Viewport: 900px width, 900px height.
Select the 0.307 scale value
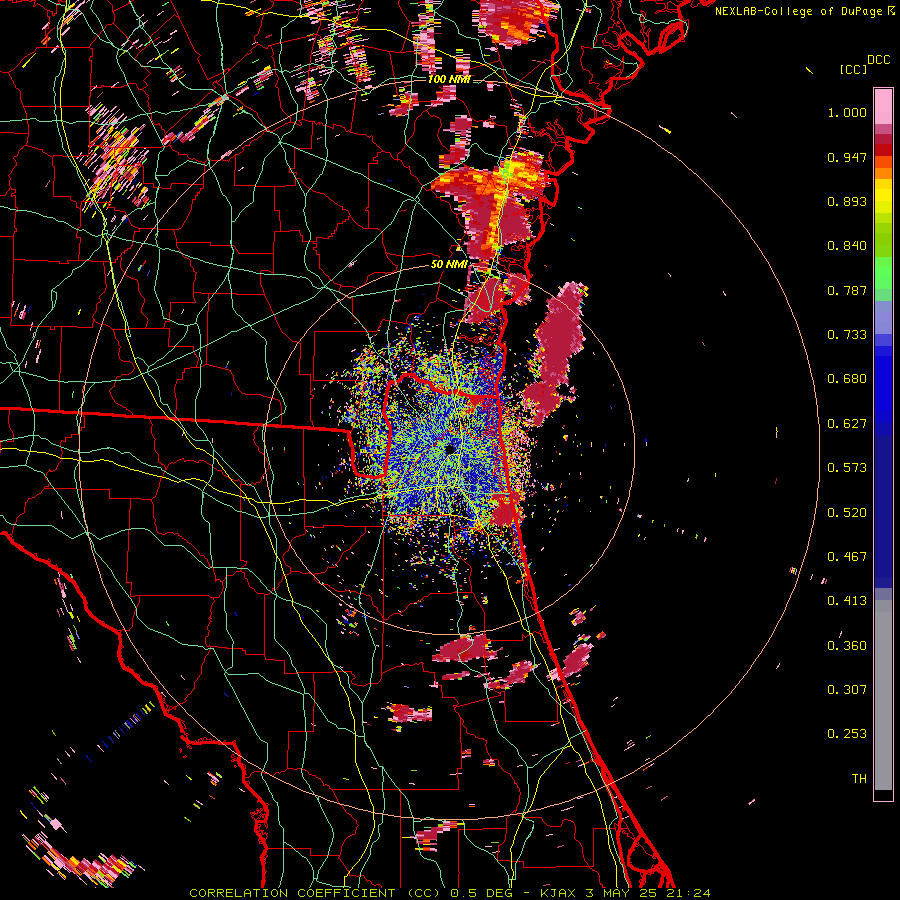point(847,690)
